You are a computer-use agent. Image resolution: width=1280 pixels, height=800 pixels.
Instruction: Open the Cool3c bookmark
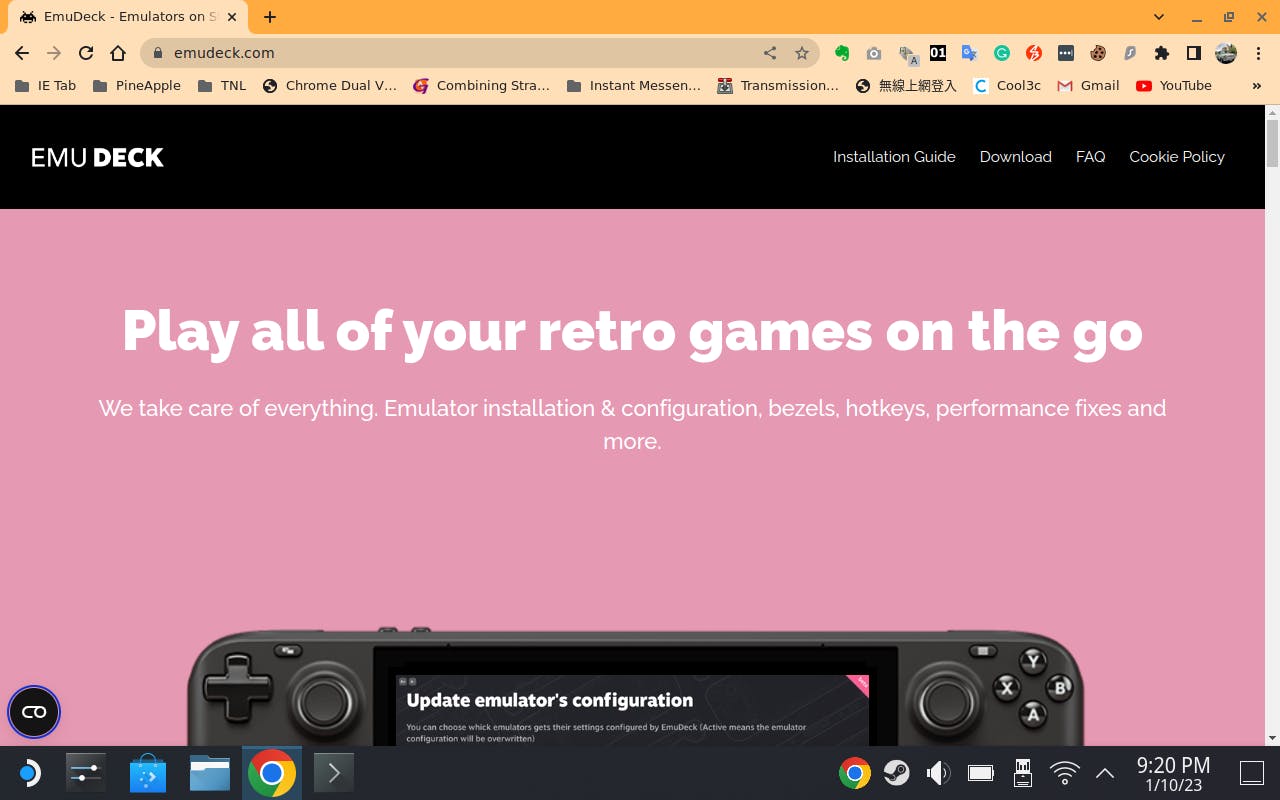1008,86
